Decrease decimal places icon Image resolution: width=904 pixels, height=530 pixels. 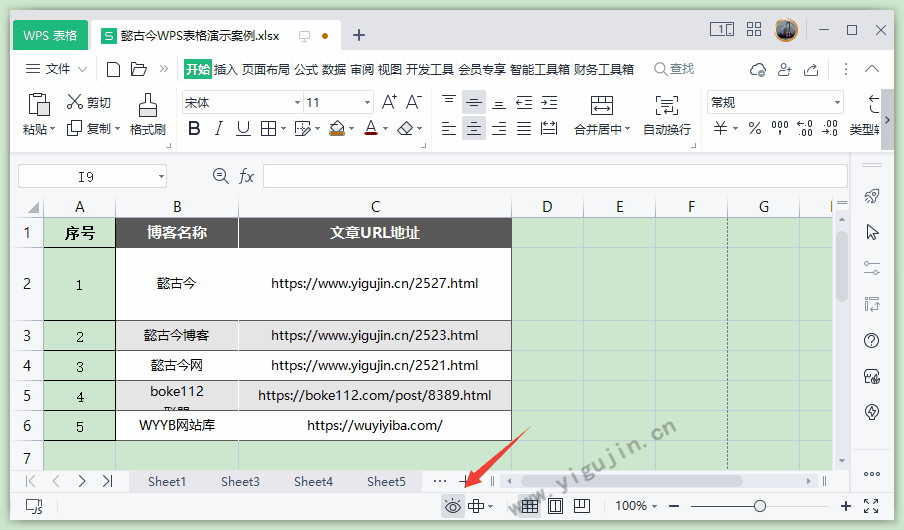click(830, 128)
